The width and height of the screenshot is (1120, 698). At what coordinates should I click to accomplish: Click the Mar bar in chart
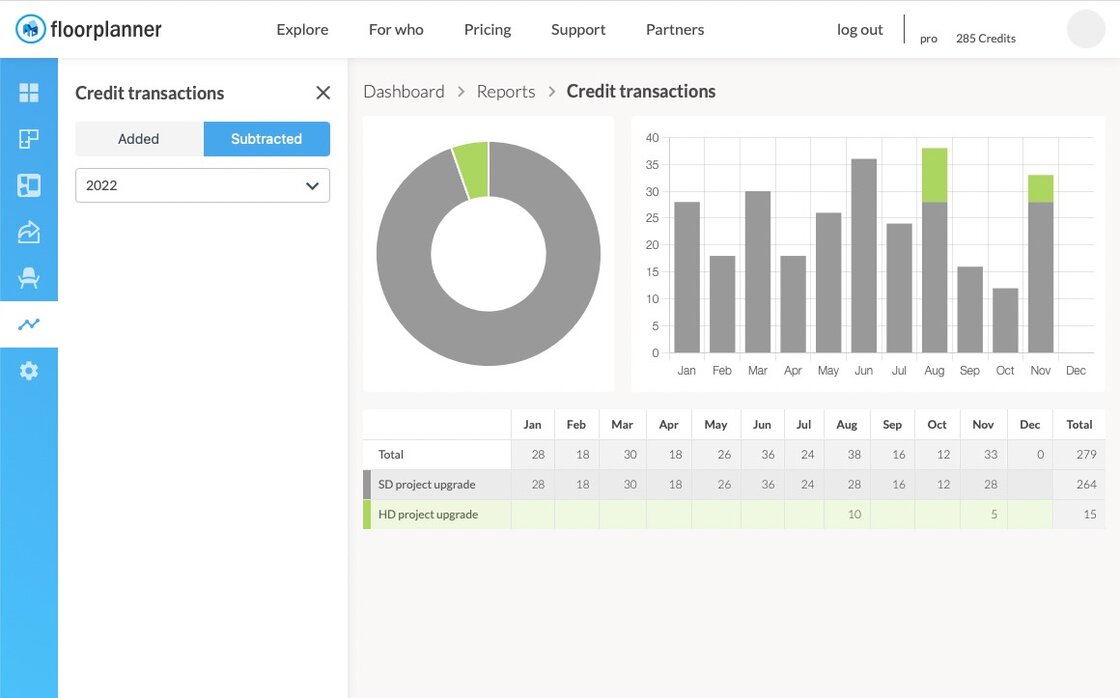(x=758, y=271)
